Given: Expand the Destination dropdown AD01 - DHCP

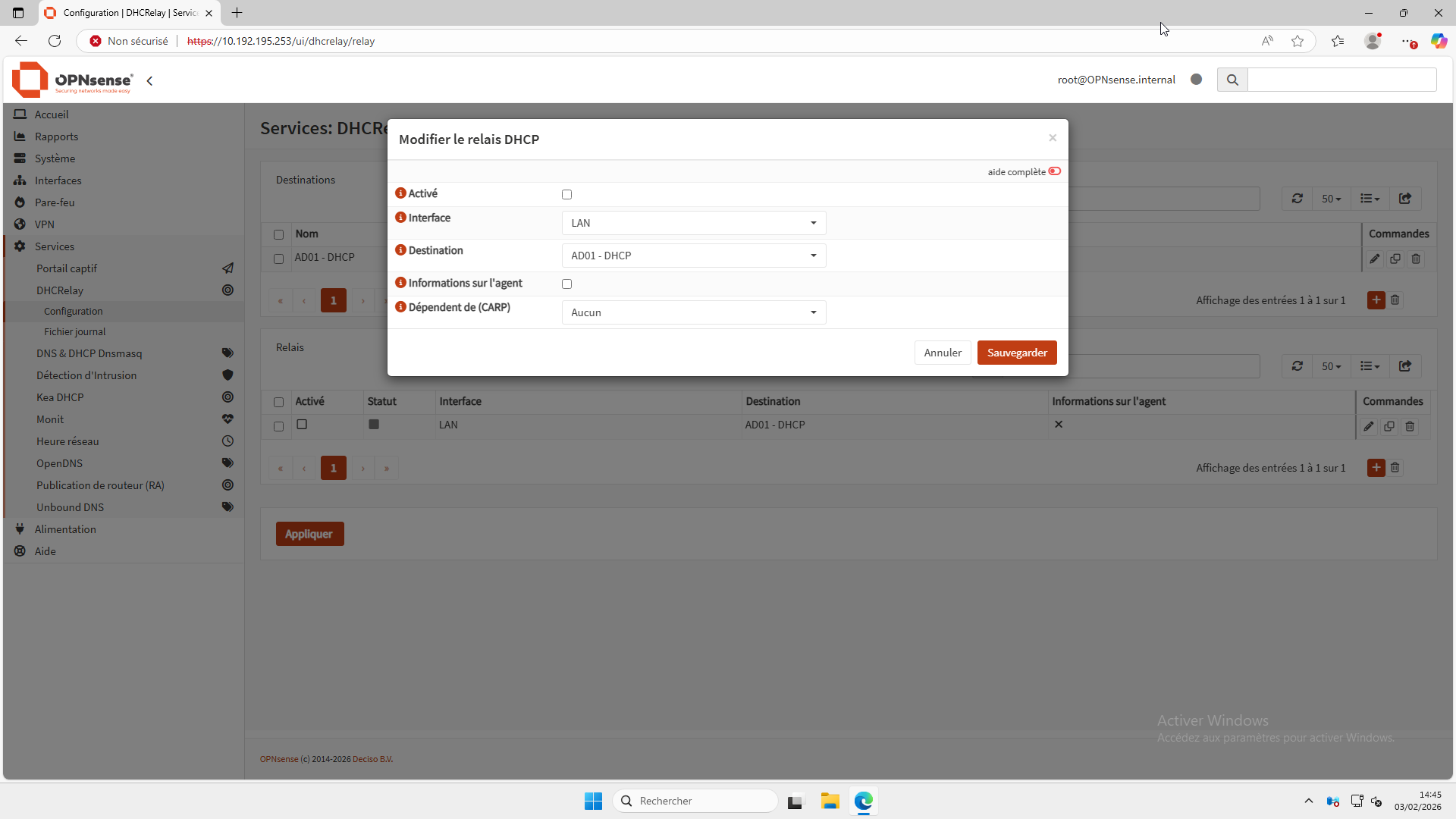Looking at the screenshot, I should pyautogui.click(x=693, y=256).
